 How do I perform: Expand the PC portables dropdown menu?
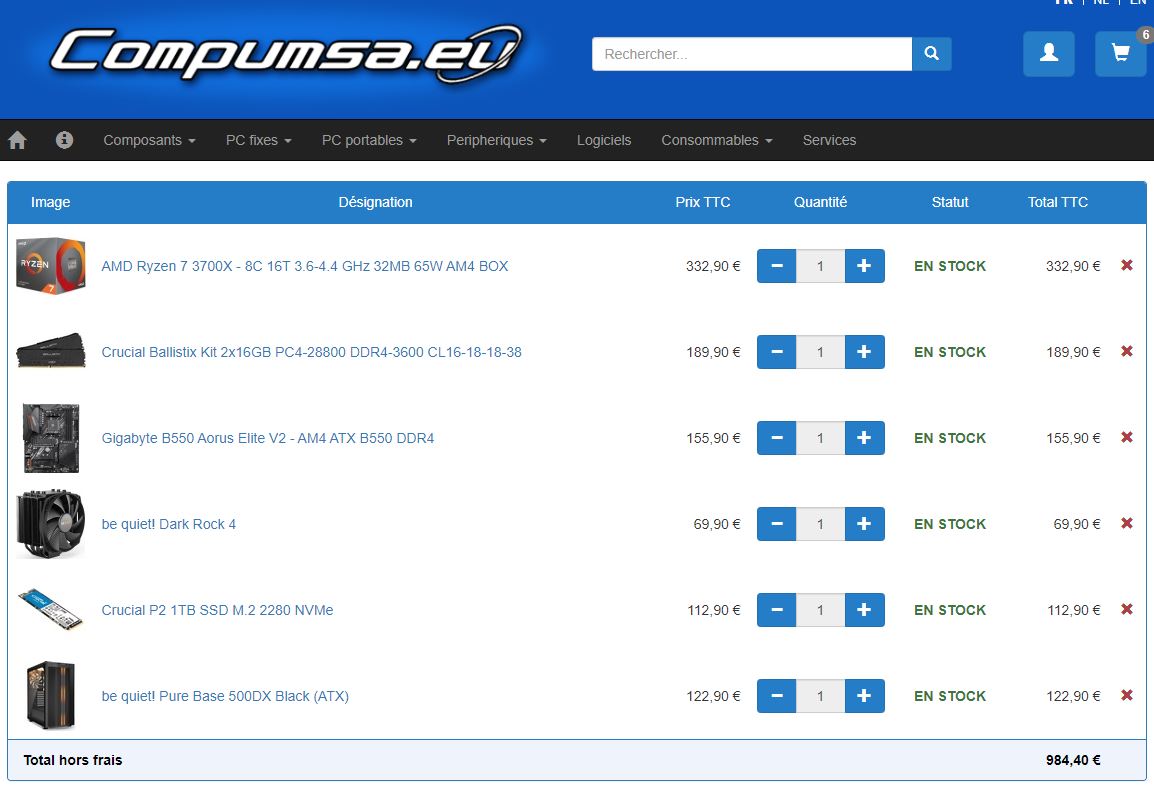[x=369, y=140]
